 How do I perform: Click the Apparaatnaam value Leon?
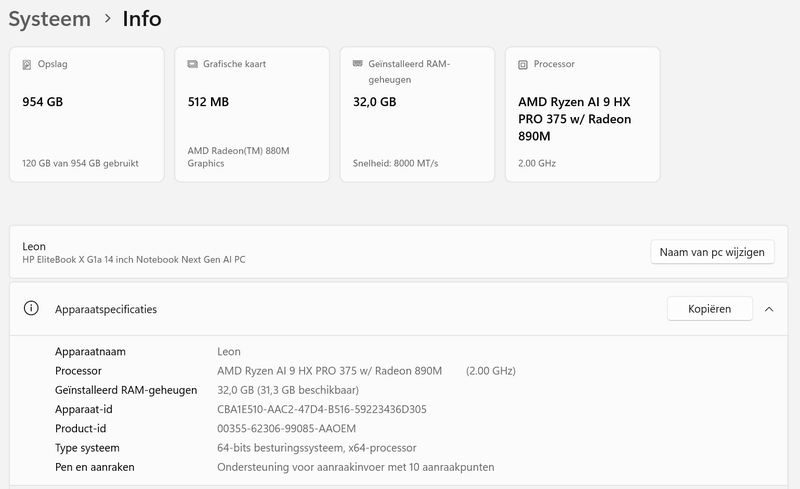pos(229,352)
